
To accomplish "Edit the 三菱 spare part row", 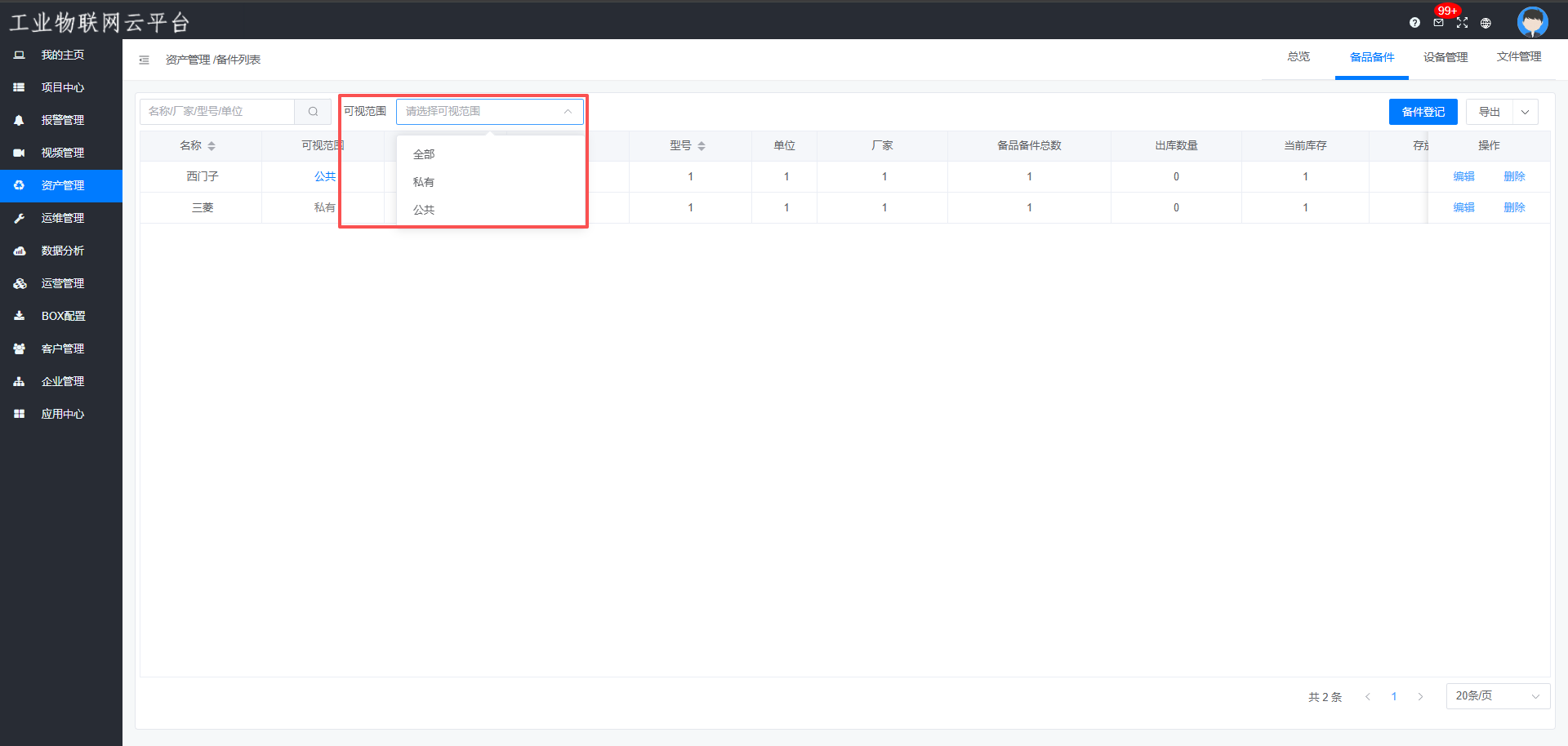I will point(1463,207).
